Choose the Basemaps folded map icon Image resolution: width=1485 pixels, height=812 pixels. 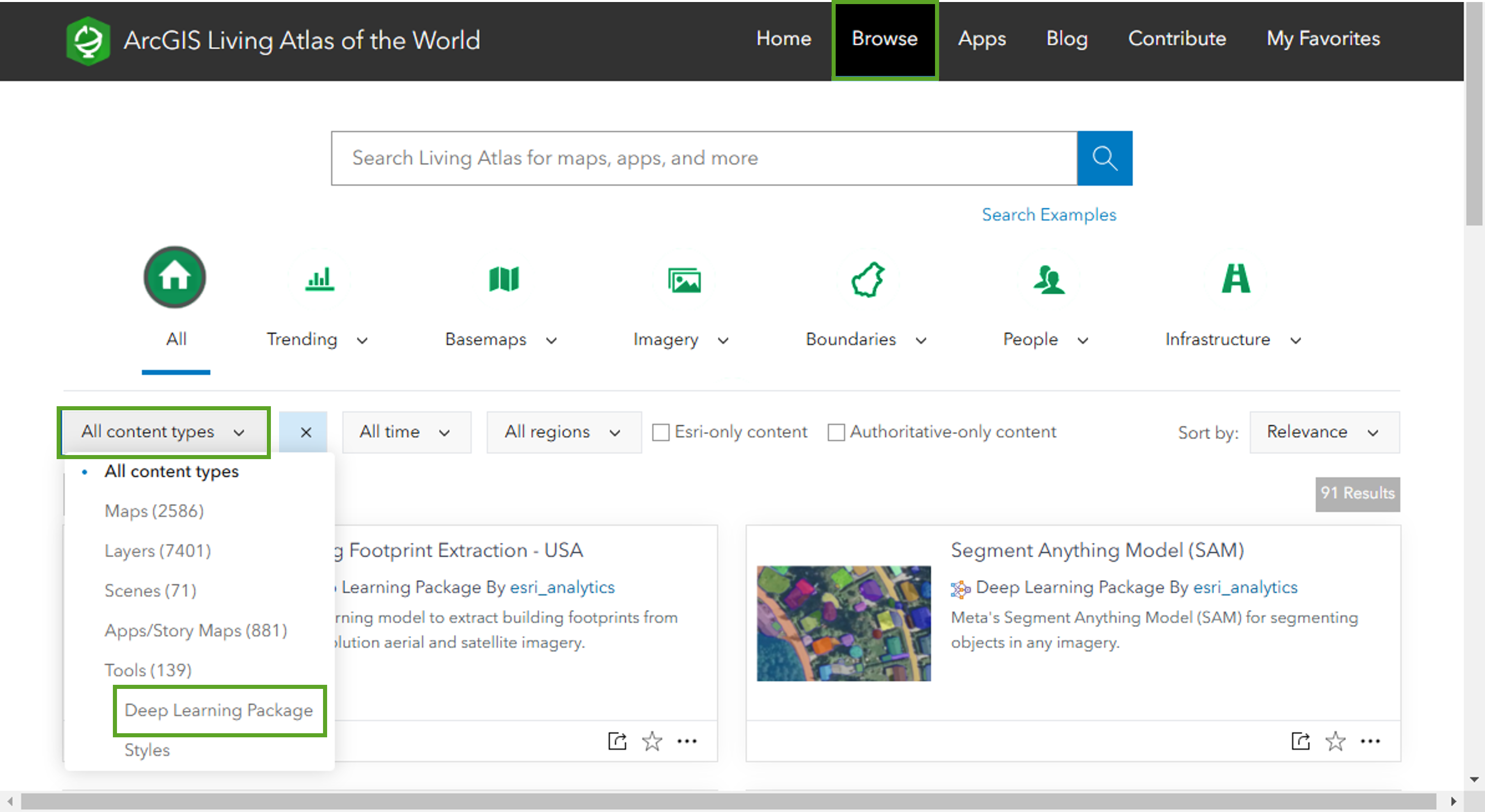tap(503, 279)
